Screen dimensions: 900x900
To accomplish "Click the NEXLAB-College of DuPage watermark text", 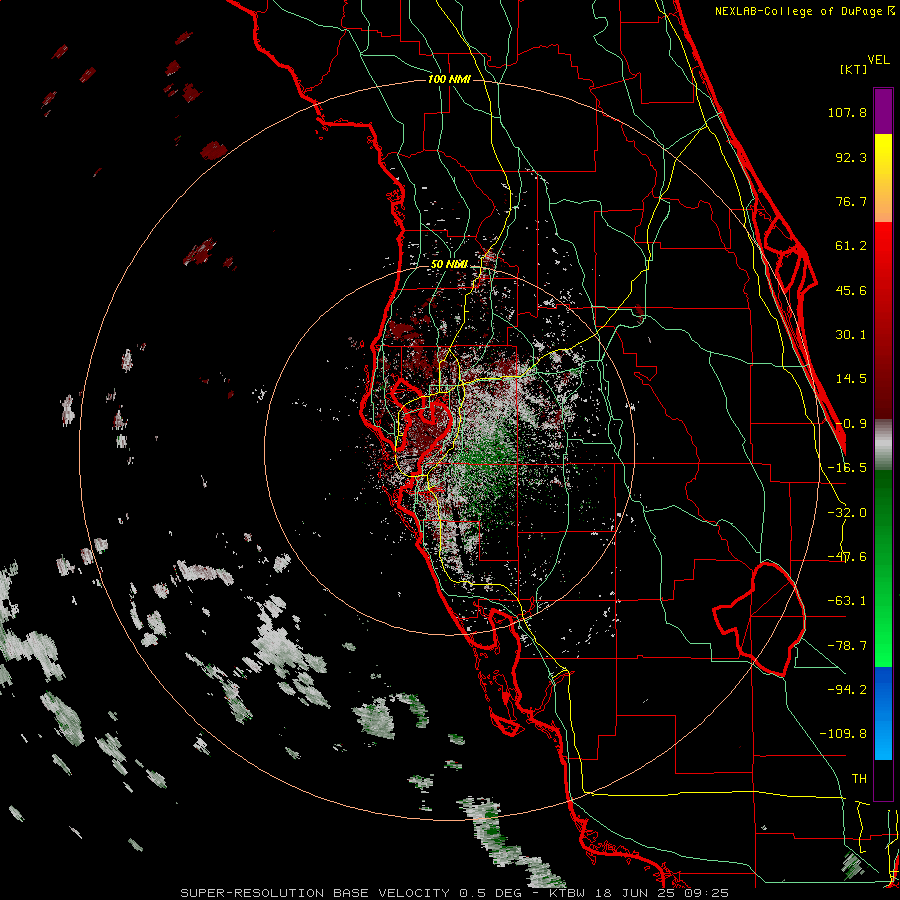I will click(x=804, y=11).
